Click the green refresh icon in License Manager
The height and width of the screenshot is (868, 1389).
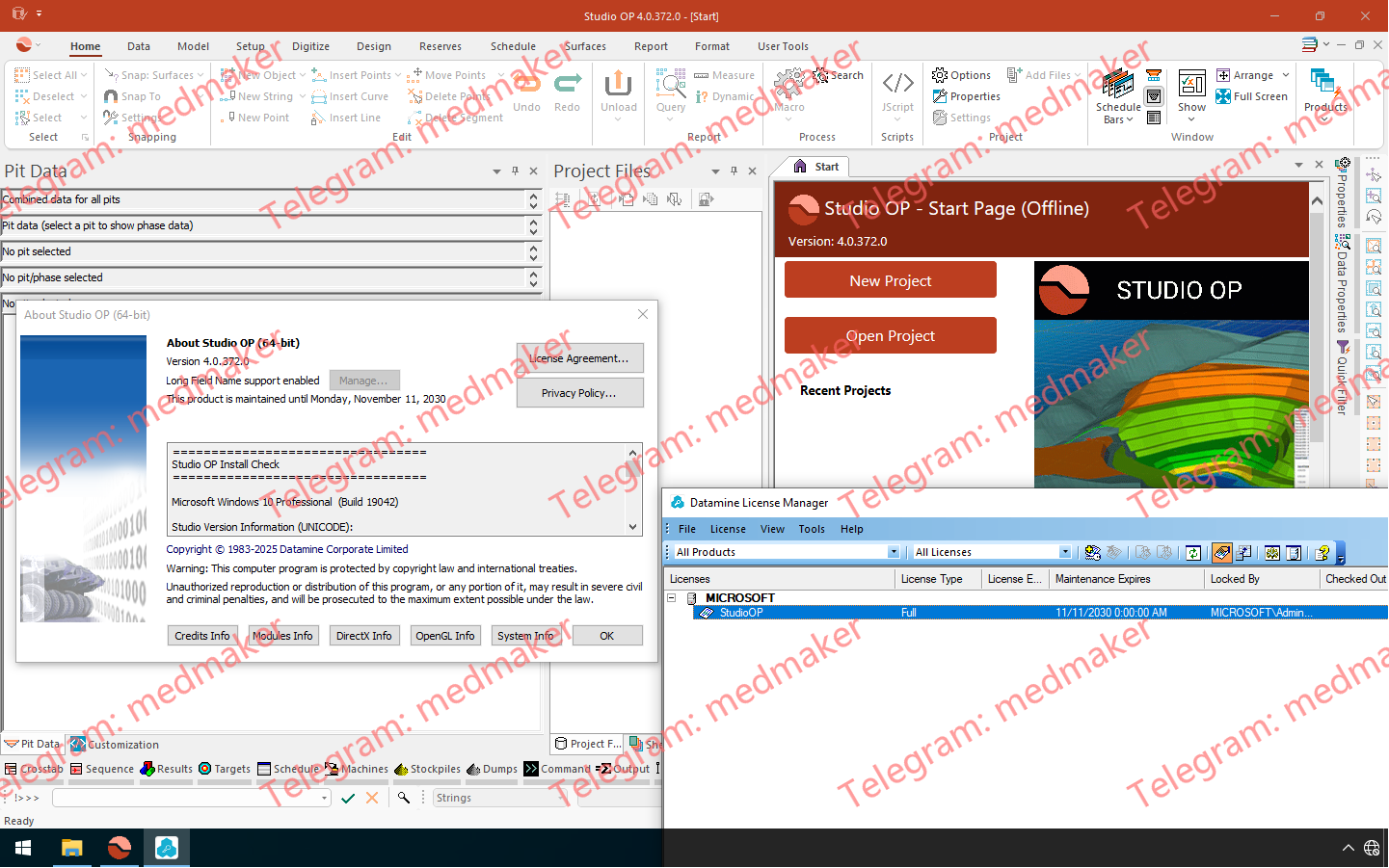coord(1193,553)
